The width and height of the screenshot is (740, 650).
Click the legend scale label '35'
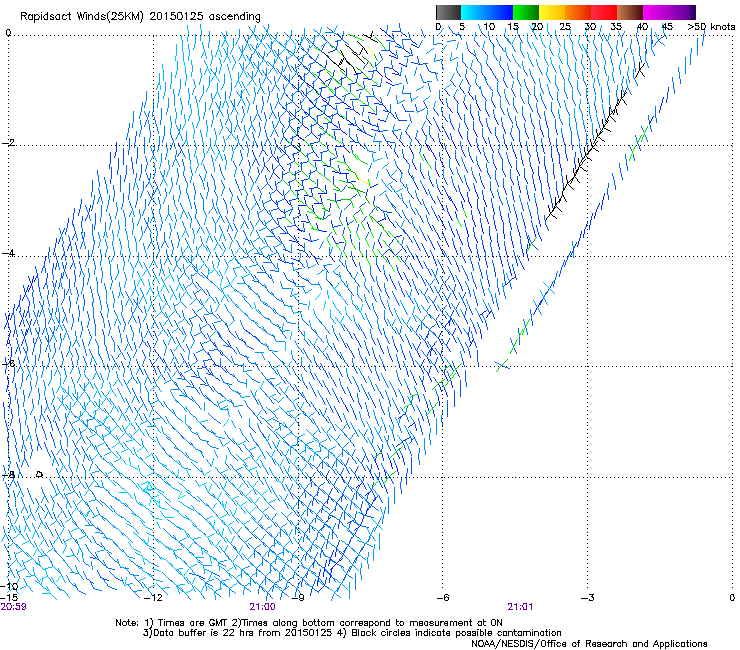coord(616,27)
